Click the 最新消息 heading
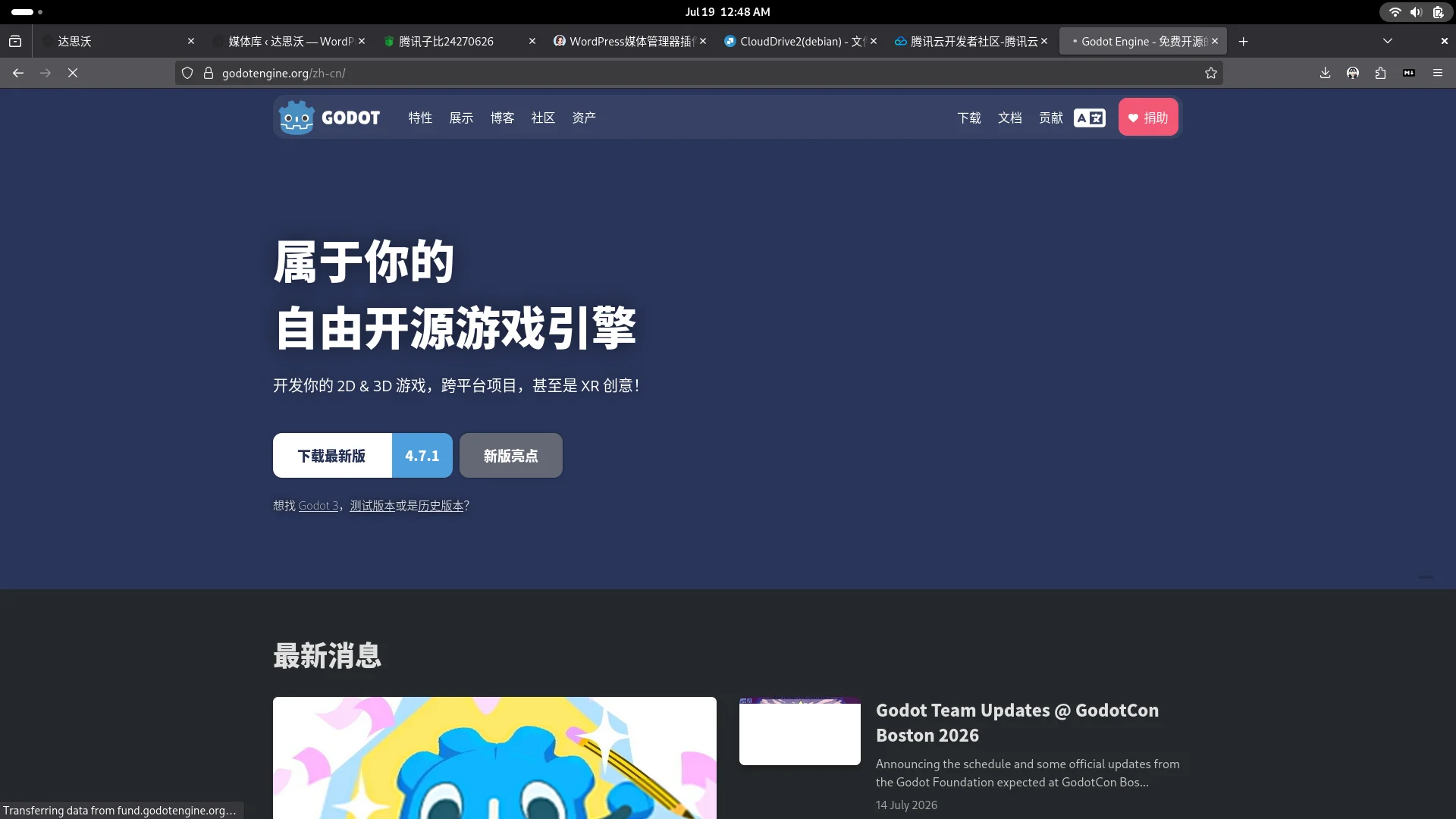Viewport: 1456px width, 819px height. coord(328,656)
